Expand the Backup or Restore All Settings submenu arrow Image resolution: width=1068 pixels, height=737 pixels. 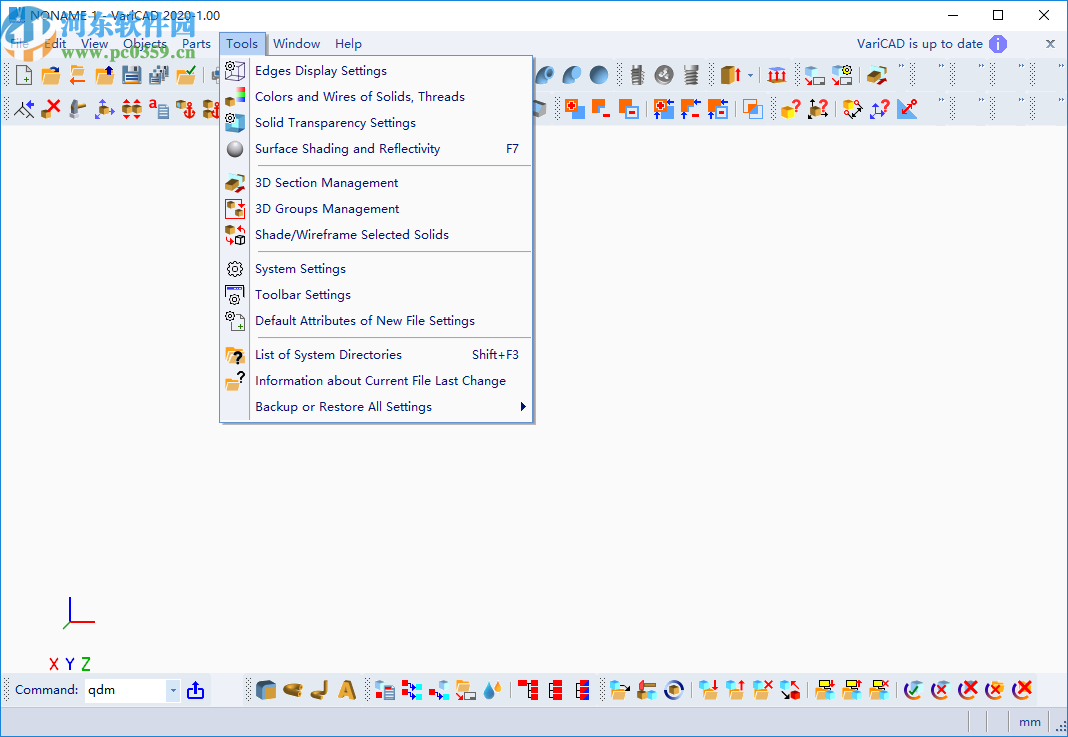pos(522,407)
